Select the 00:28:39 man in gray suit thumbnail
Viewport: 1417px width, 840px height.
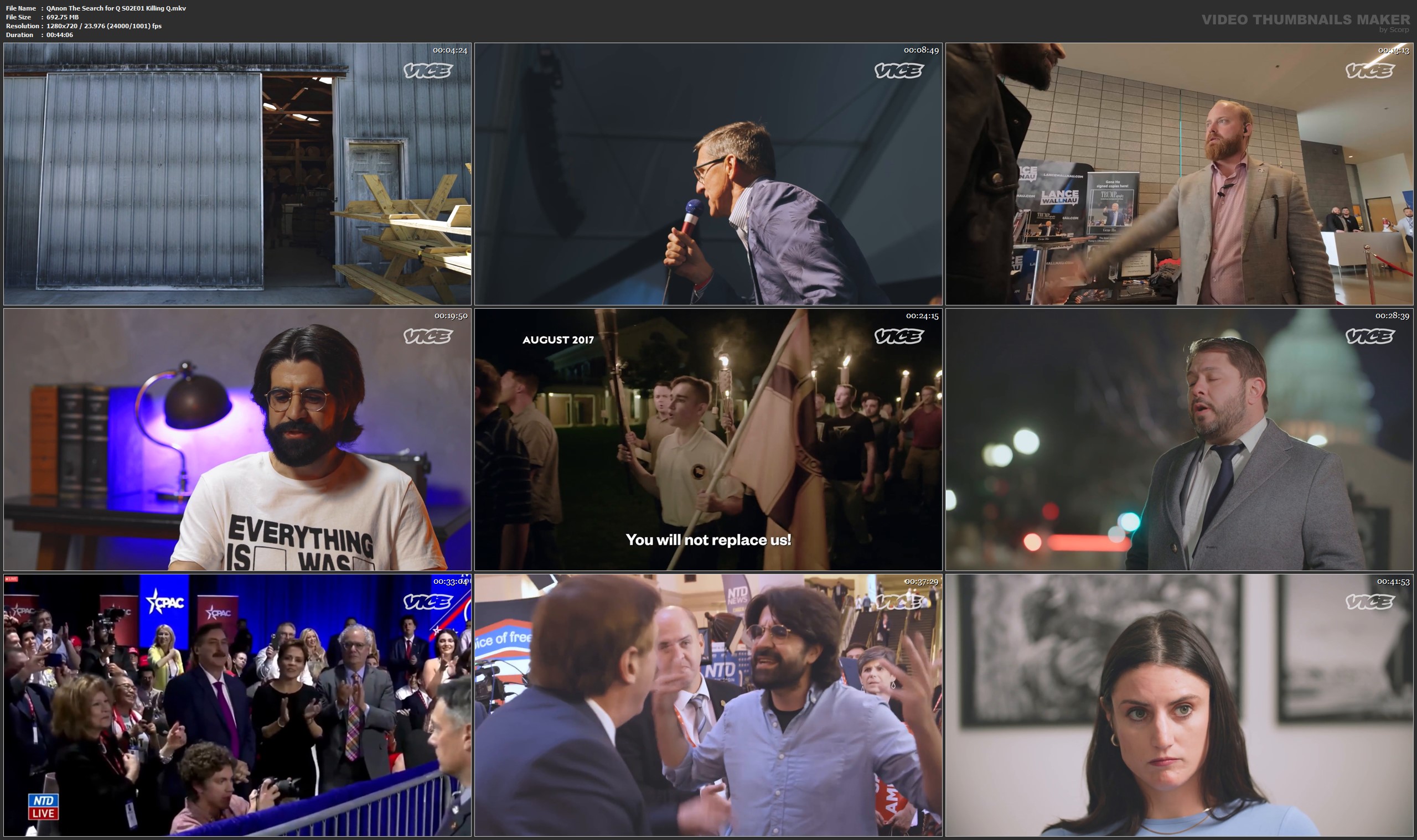click(x=1179, y=439)
